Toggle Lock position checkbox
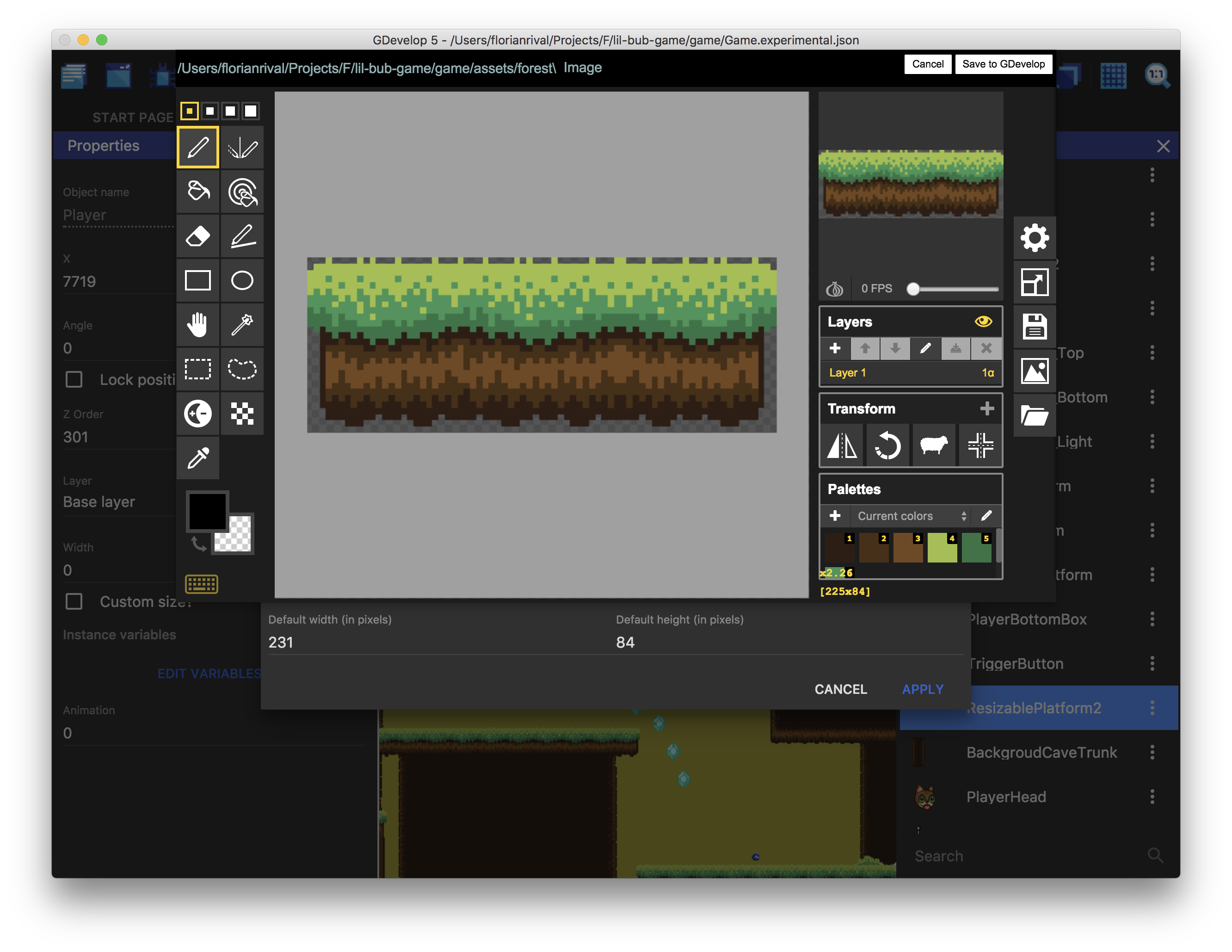Viewport: 1232px width, 952px height. [76, 378]
